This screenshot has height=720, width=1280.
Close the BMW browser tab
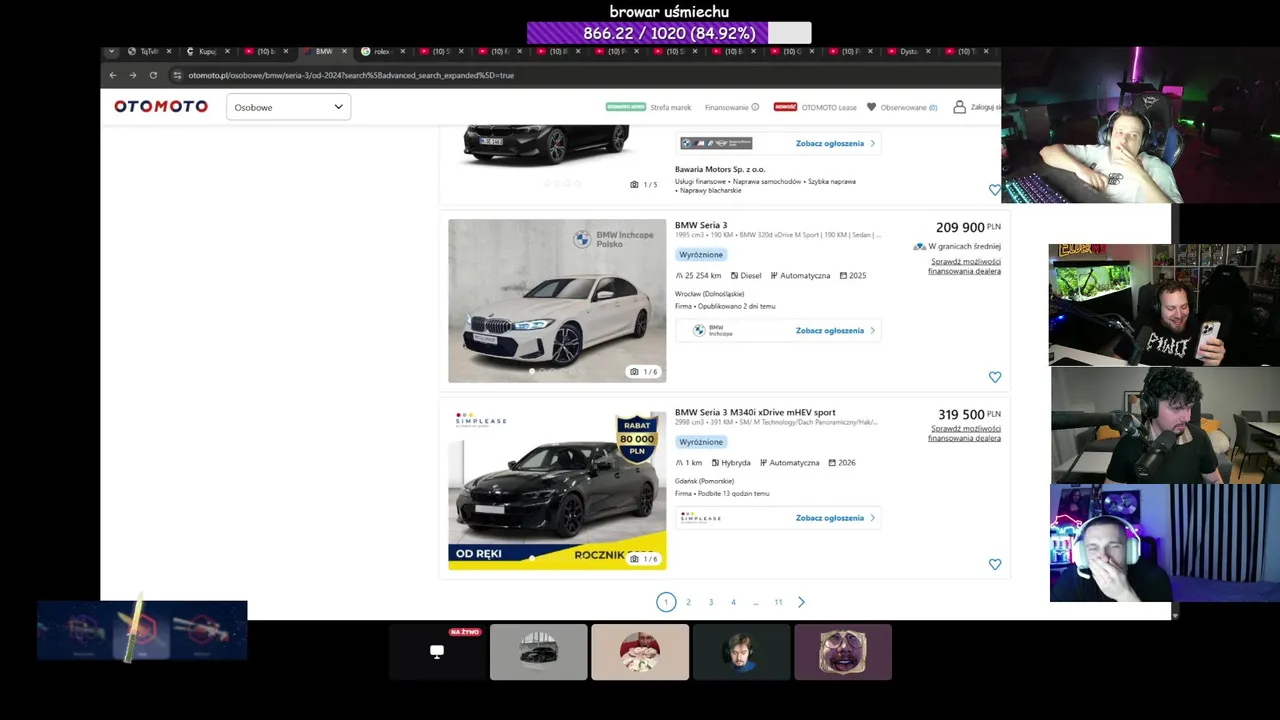click(x=345, y=51)
